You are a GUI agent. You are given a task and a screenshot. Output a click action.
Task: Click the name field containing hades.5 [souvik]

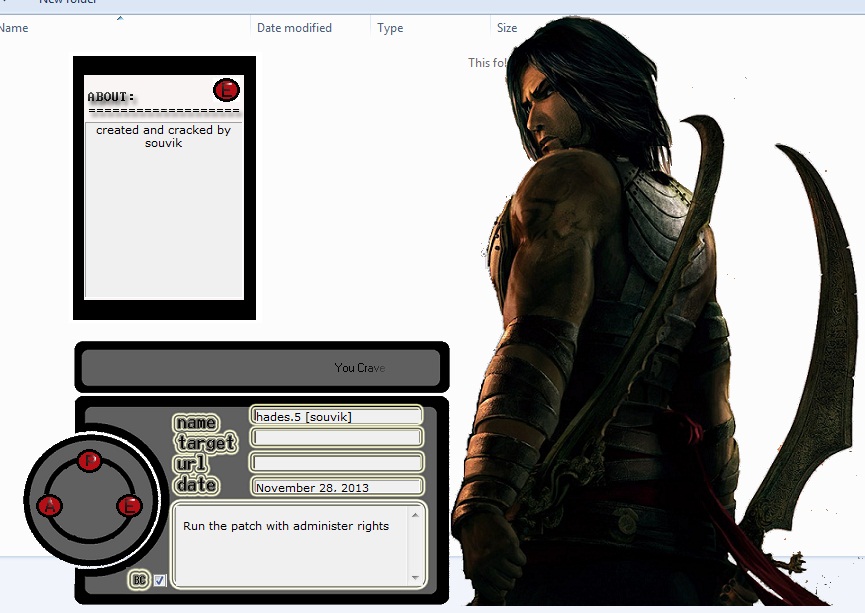tap(337, 416)
